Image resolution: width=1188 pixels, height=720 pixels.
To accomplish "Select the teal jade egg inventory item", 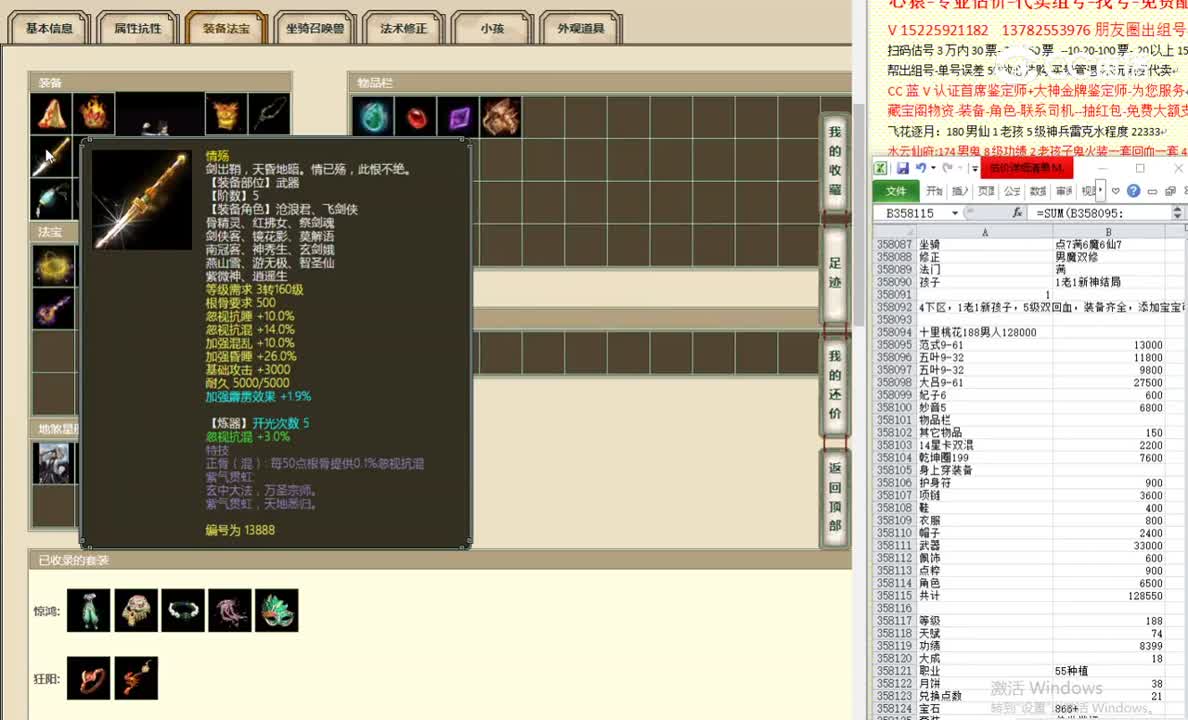I will click(373, 117).
